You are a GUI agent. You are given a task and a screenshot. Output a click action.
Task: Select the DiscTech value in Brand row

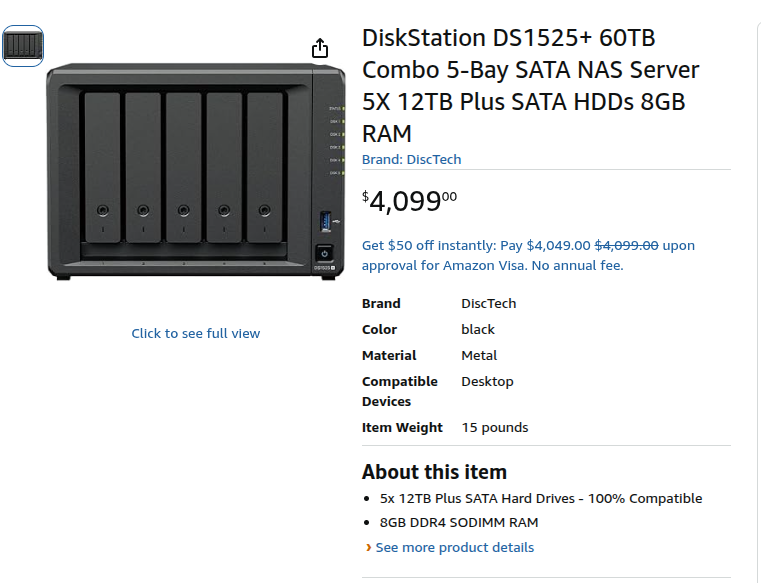[x=489, y=303]
